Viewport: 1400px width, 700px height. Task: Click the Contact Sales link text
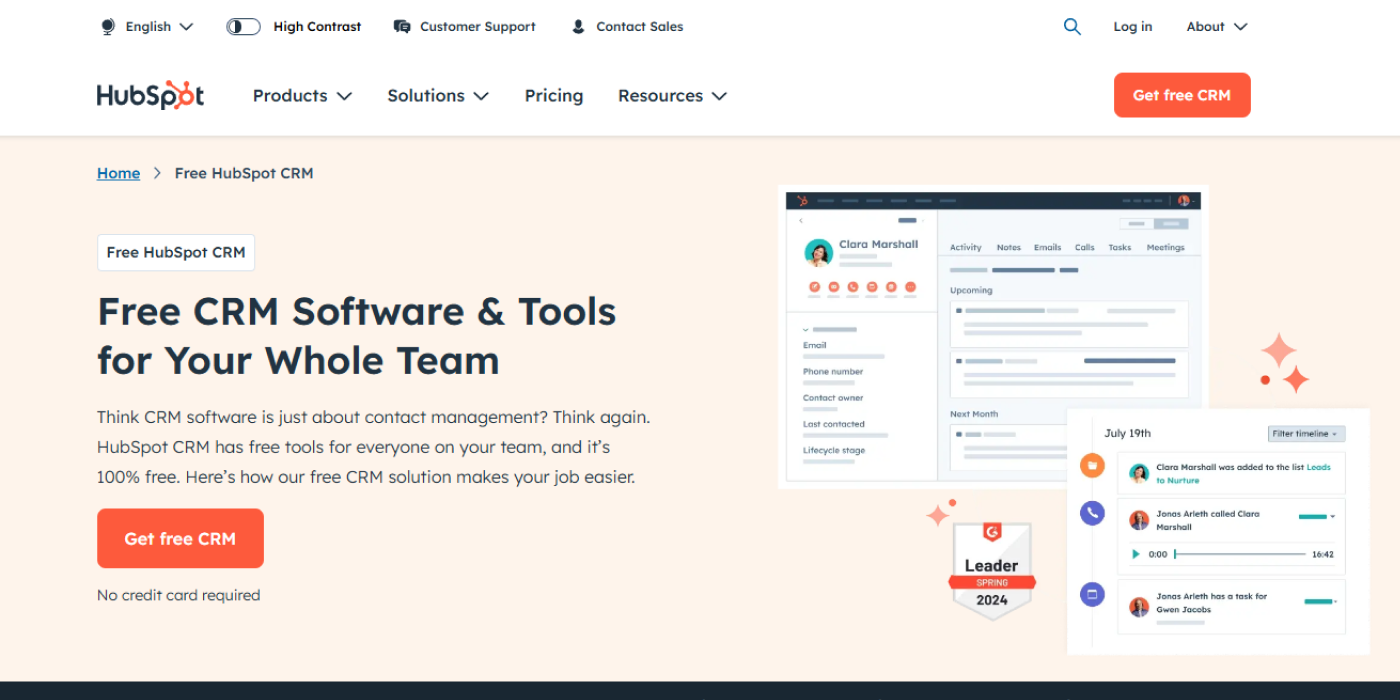pyautogui.click(x=640, y=27)
